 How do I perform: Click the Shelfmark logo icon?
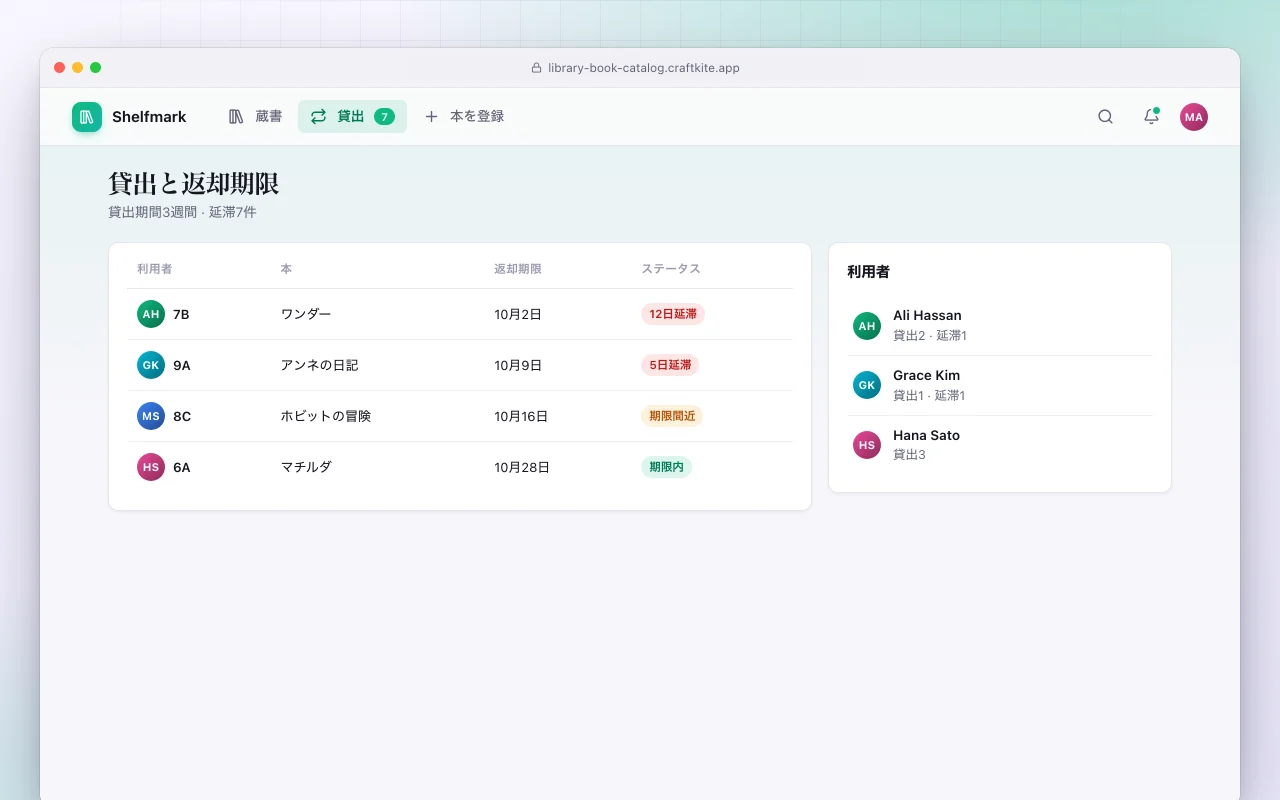coord(87,117)
